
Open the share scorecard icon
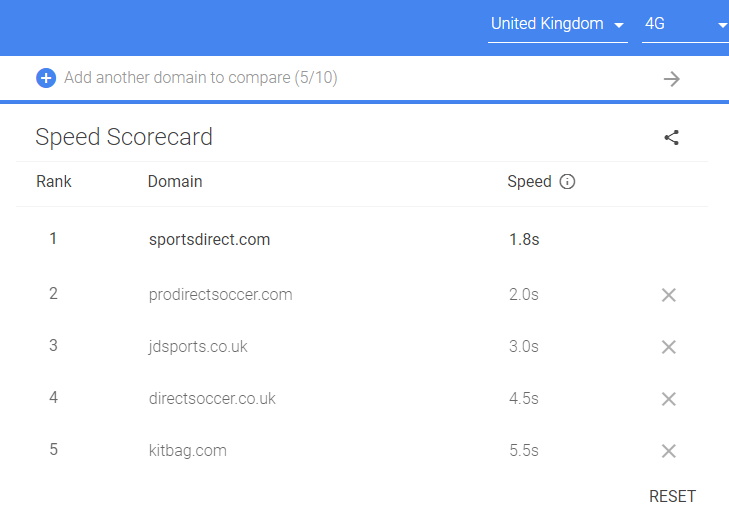pyautogui.click(x=671, y=138)
